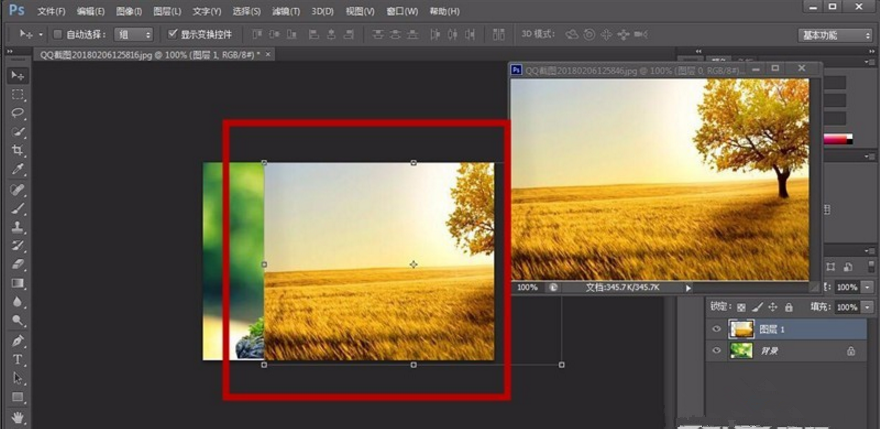Open the 滤镜(T) menu

pyautogui.click(x=285, y=11)
